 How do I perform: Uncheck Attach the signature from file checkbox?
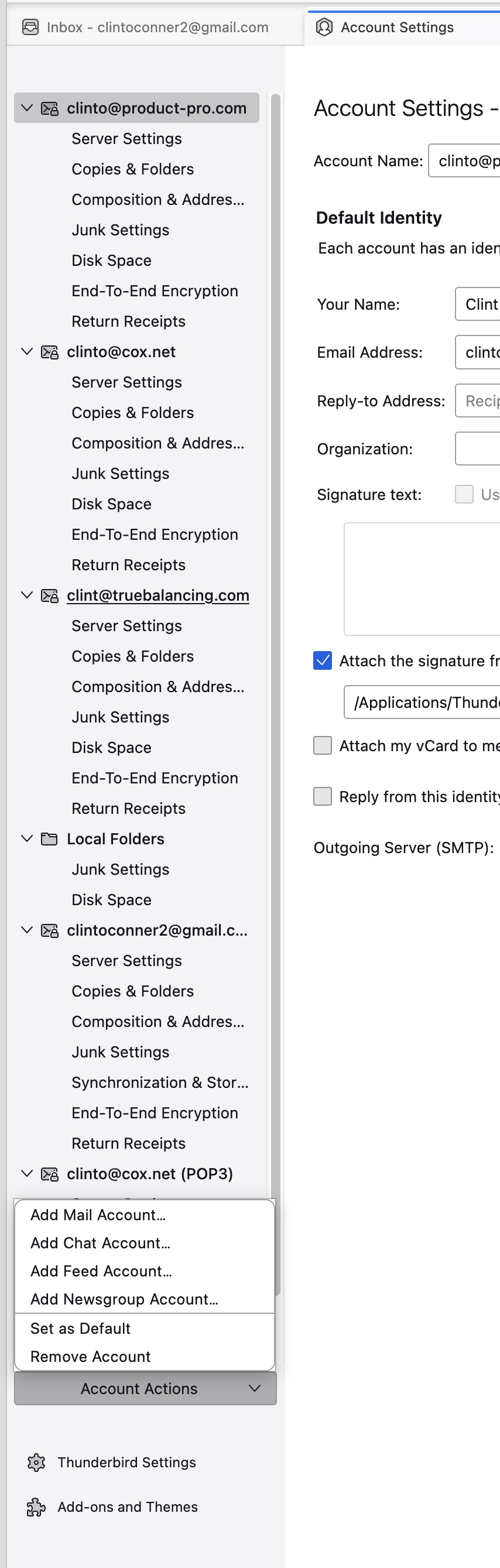(x=322, y=660)
